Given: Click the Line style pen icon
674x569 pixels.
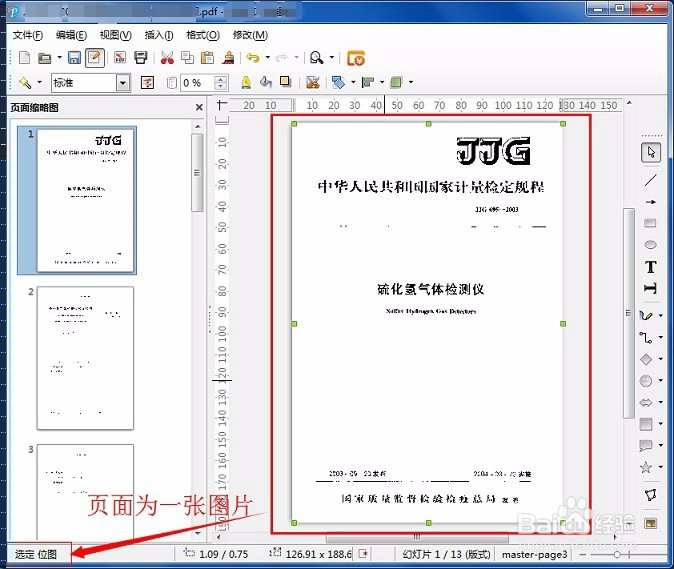Looking at the screenshot, I should pyautogui.click(x=246, y=82).
